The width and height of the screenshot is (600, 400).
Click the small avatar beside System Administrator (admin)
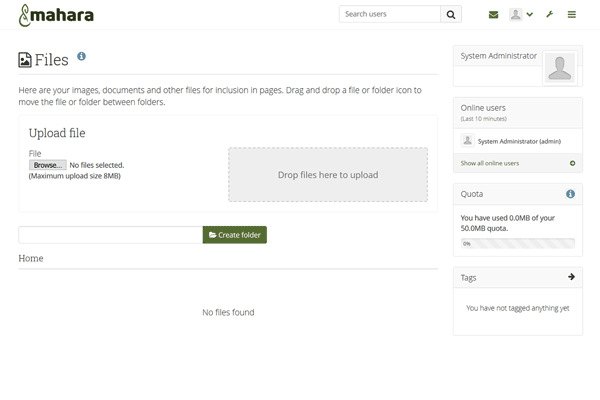[467, 140]
